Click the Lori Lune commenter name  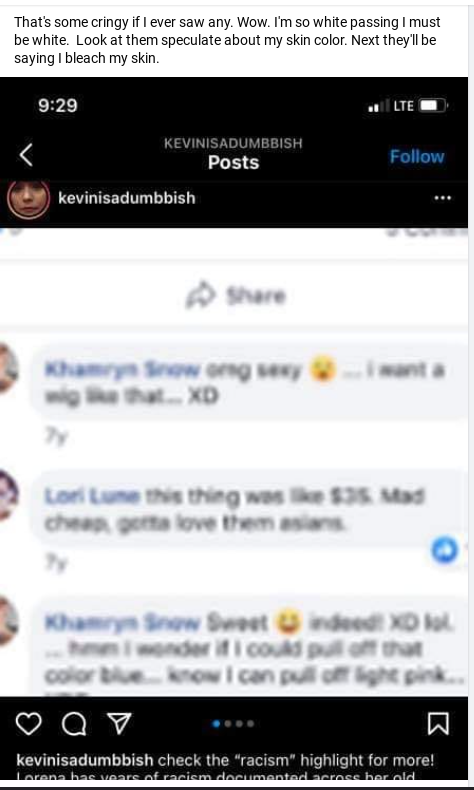92,497
